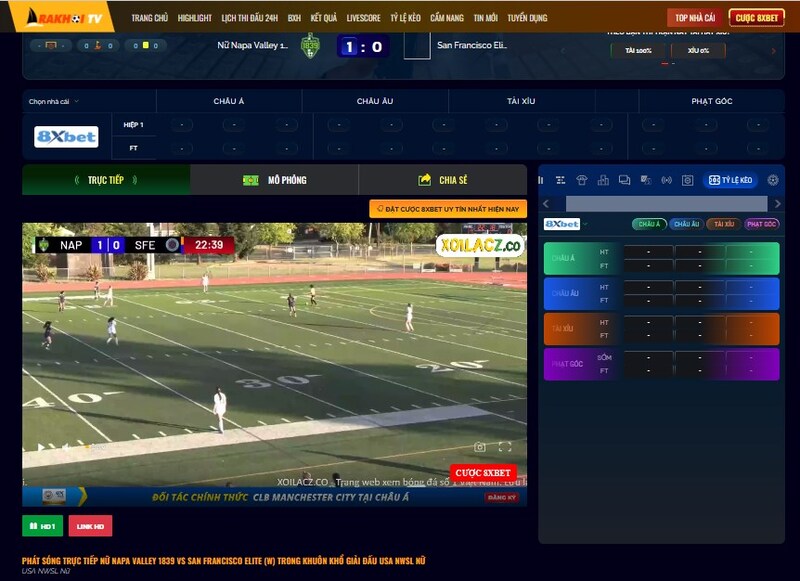The image size is (800, 581).
Task: Click the yellow card stat chip
Action: [x=145, y=46]
